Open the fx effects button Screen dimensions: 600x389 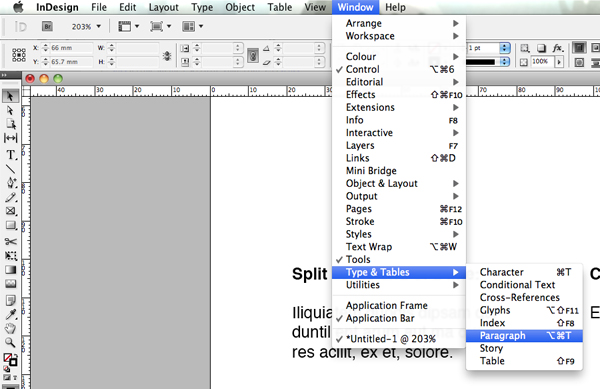[x=558, y=48]
